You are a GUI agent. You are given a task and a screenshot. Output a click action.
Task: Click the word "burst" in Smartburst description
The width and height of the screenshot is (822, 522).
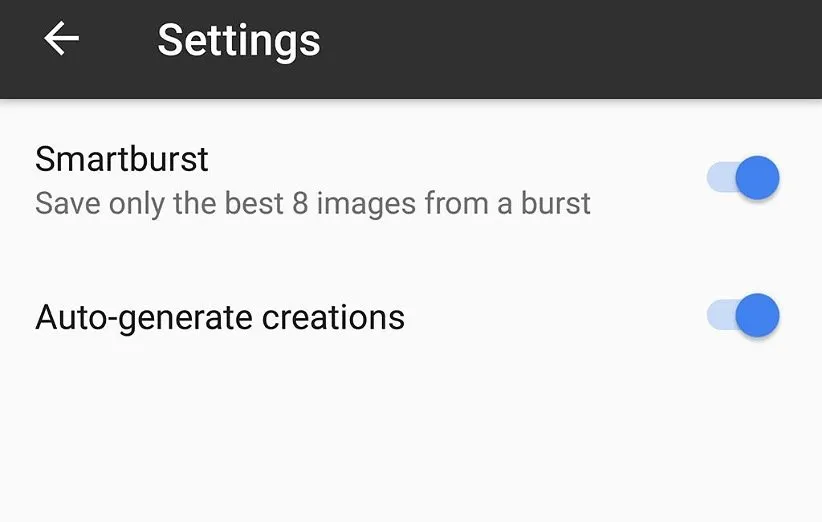(556, 204)
